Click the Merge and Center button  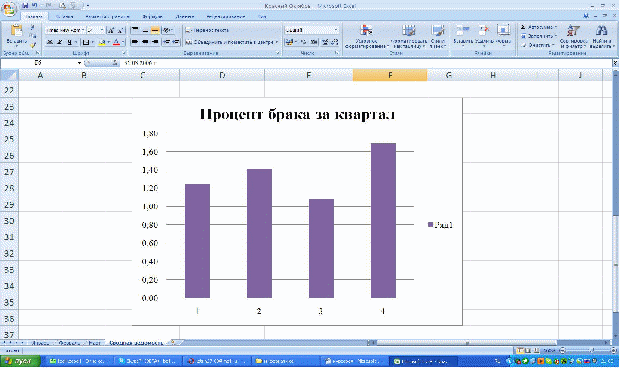point(231,42)
